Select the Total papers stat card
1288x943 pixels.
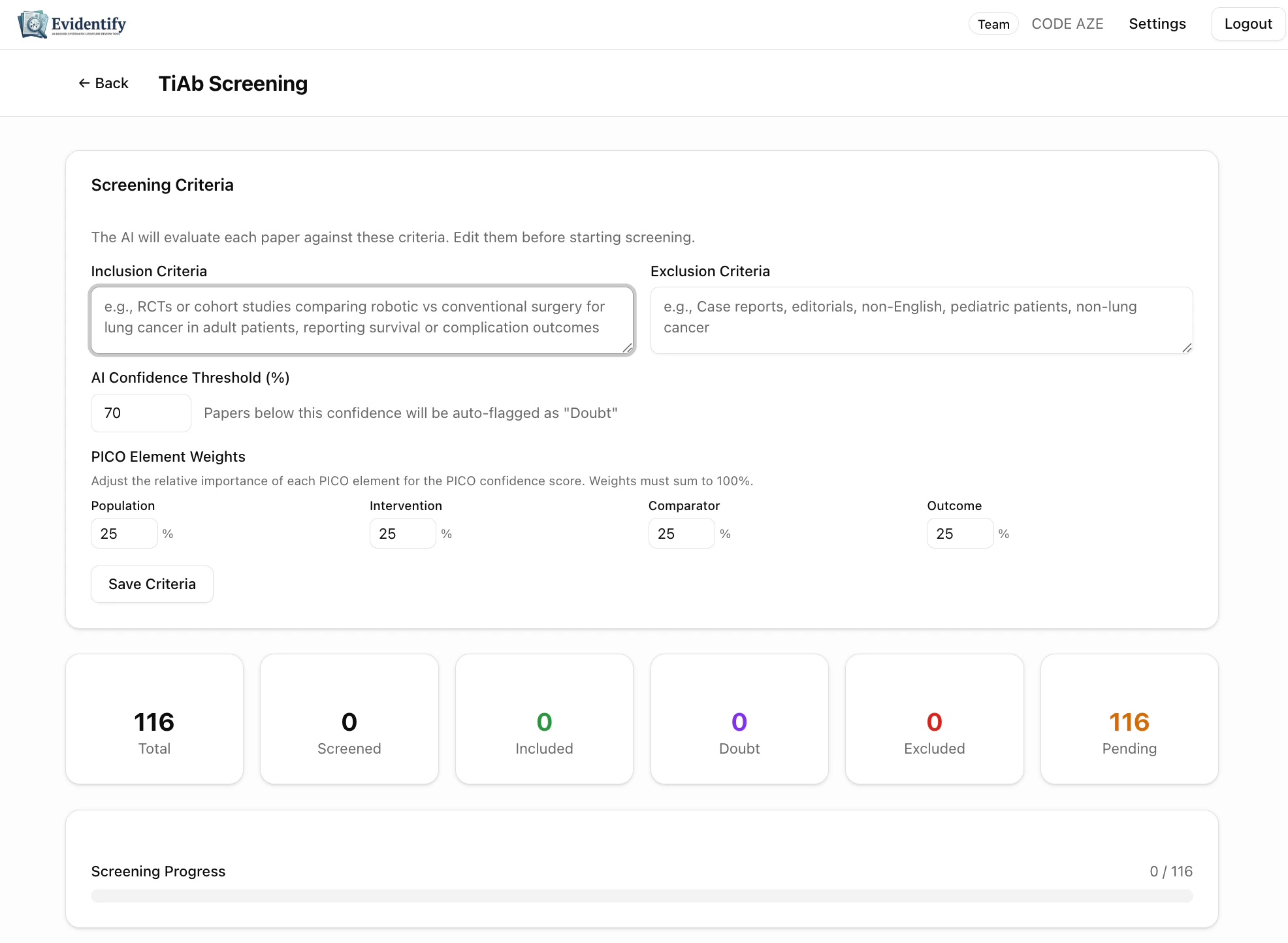coord(154,719)
